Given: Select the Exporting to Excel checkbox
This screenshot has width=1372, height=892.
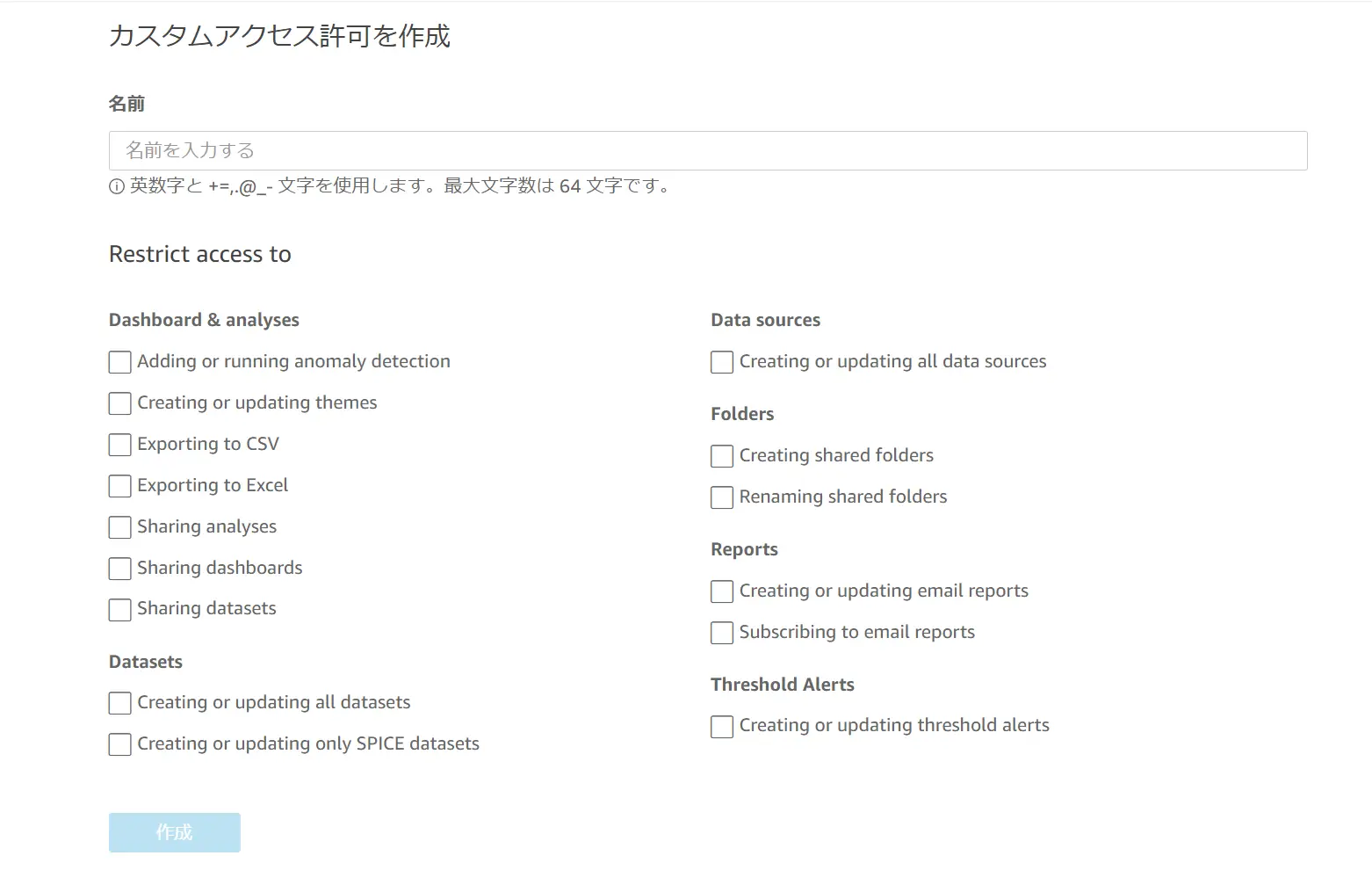Looking at the screenshot, I should tap(120, 486).
